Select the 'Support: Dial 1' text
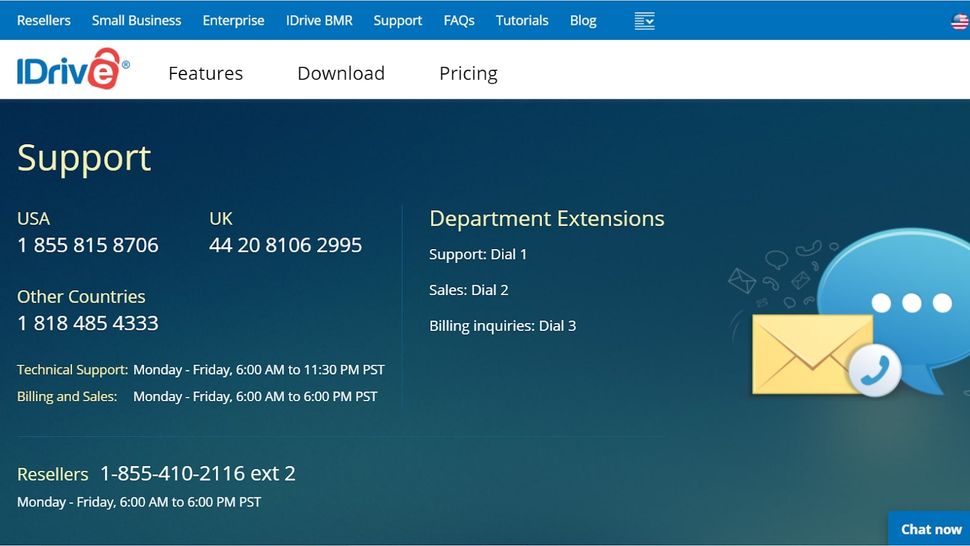Viewport: 970px width, 546px height. (x=478, y=254)
